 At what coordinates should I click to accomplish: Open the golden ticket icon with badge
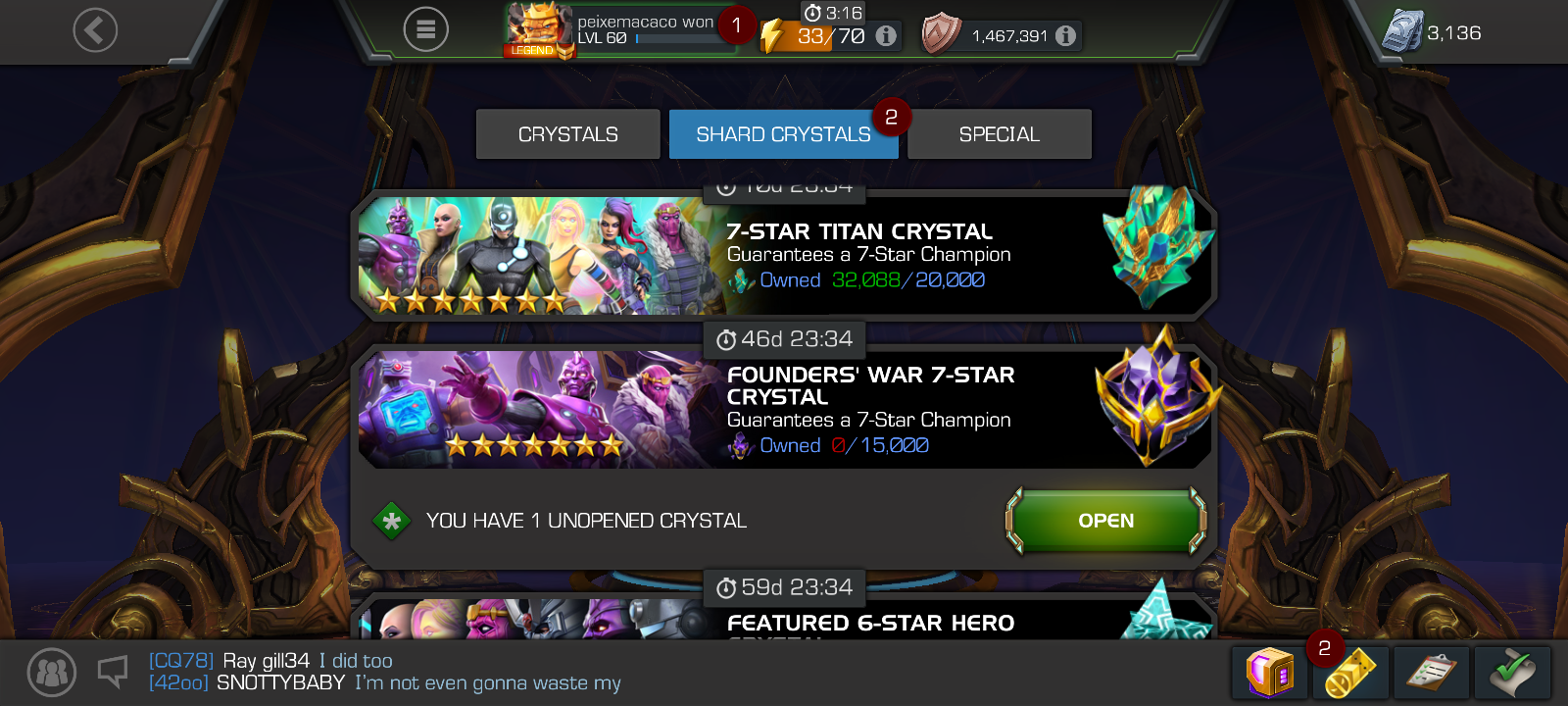click(1350, 673)
